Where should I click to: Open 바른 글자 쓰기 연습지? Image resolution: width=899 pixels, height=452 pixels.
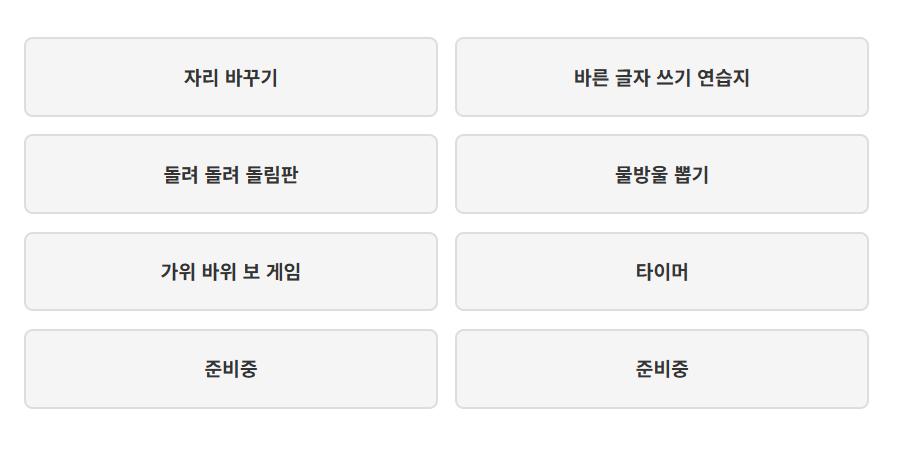pos(662,77)
